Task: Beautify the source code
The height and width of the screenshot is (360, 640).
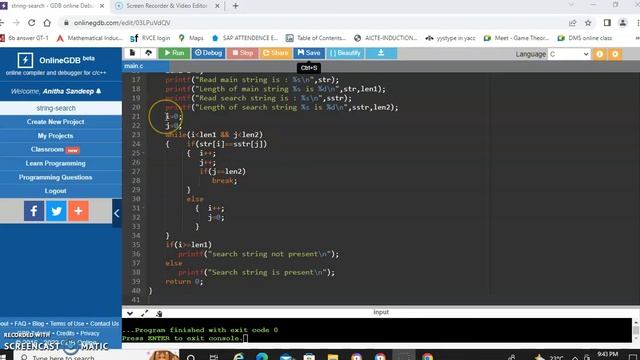Action: pos(345,53)
